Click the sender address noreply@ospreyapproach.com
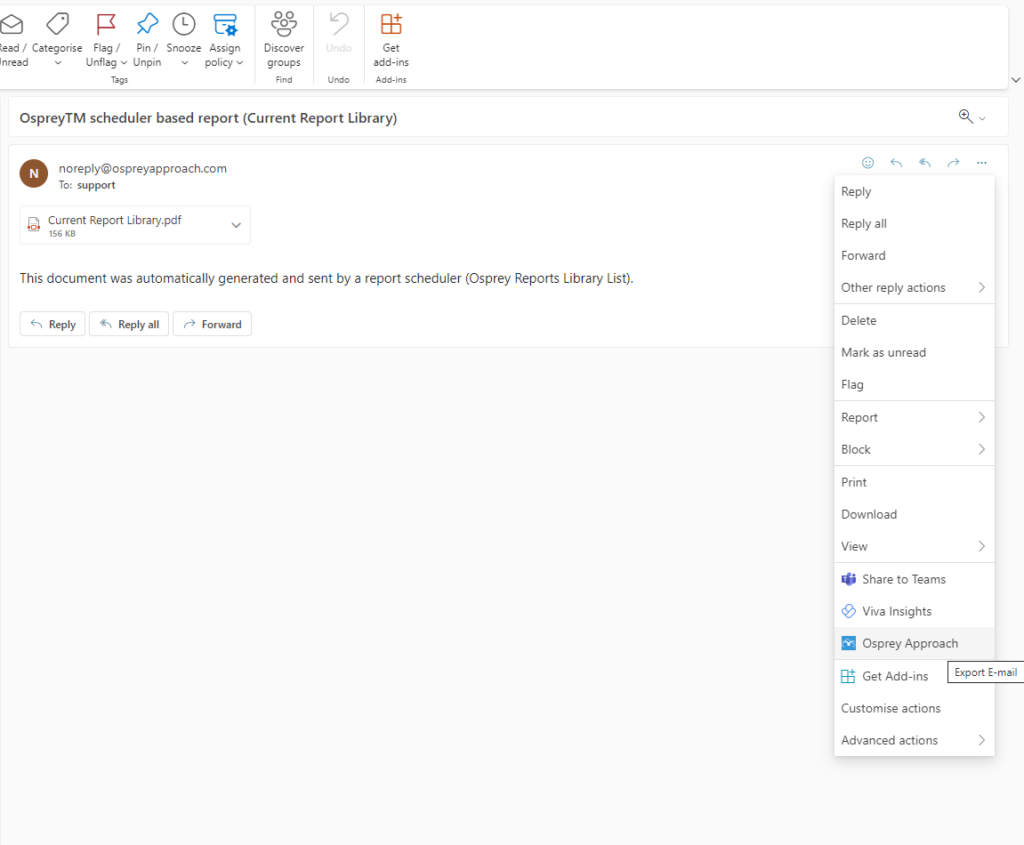 point(143,168)
